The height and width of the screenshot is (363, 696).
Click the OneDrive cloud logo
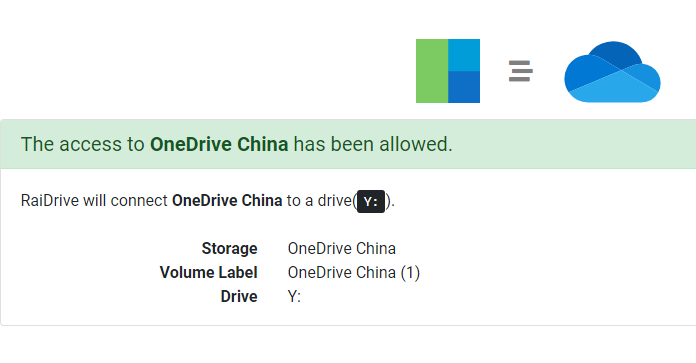tap(612, 71)
